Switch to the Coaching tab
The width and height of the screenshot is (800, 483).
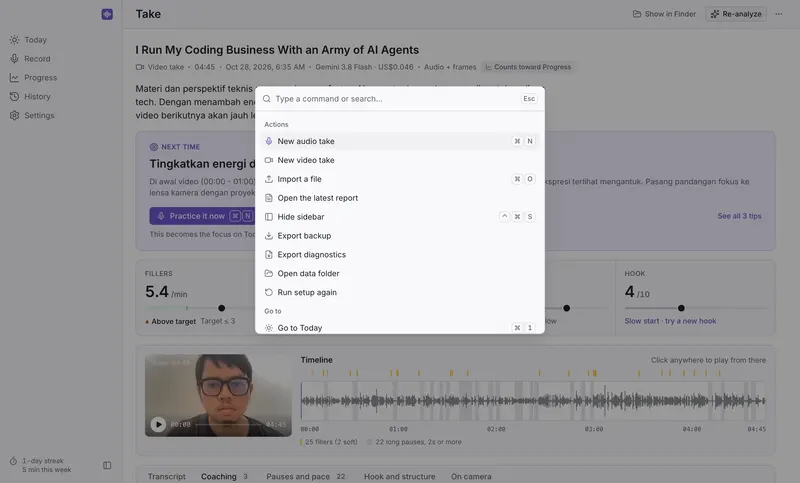point(223,476)
